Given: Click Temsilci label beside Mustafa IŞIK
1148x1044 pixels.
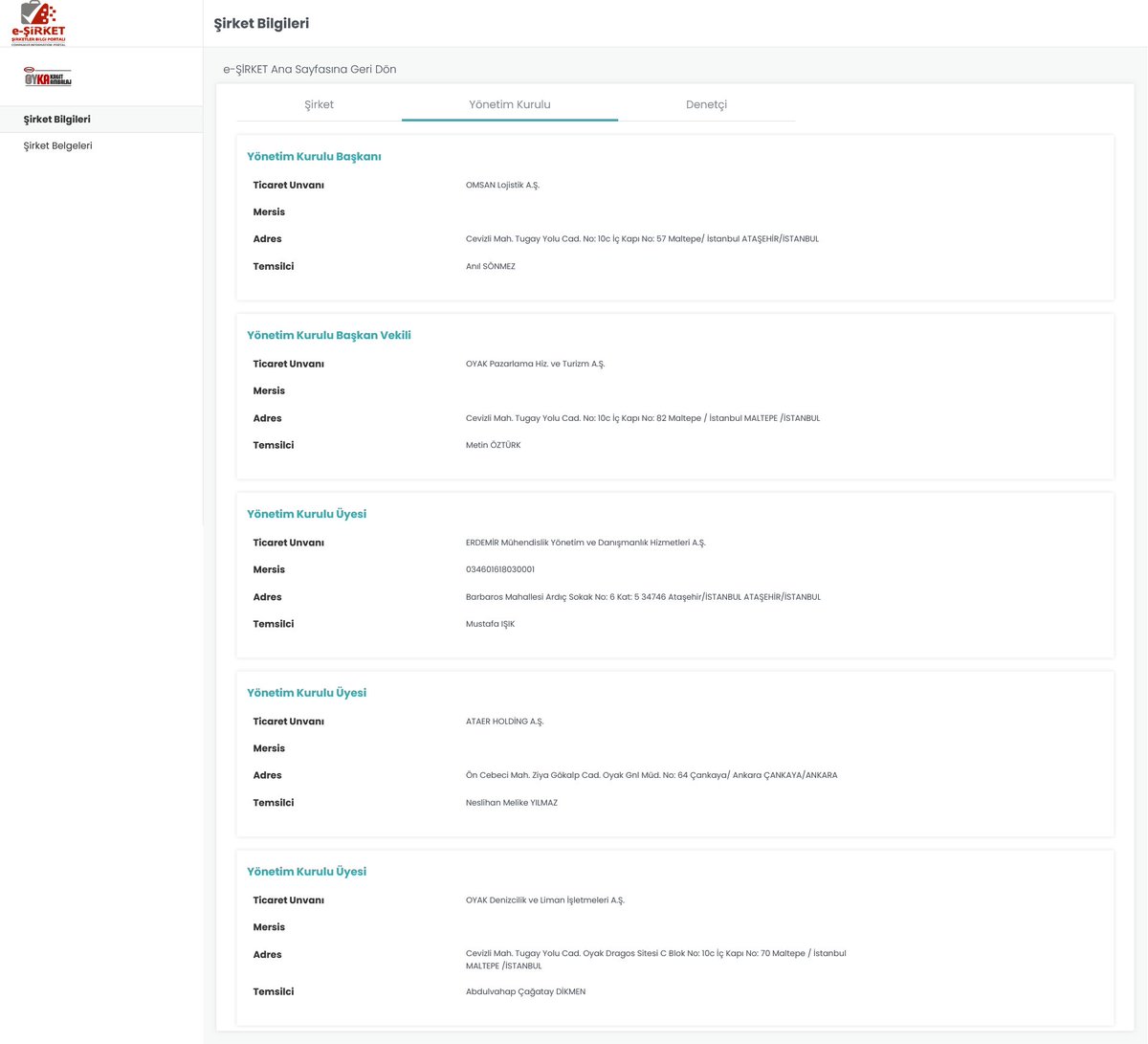Looking at the screenshot, I should [274, 624].
